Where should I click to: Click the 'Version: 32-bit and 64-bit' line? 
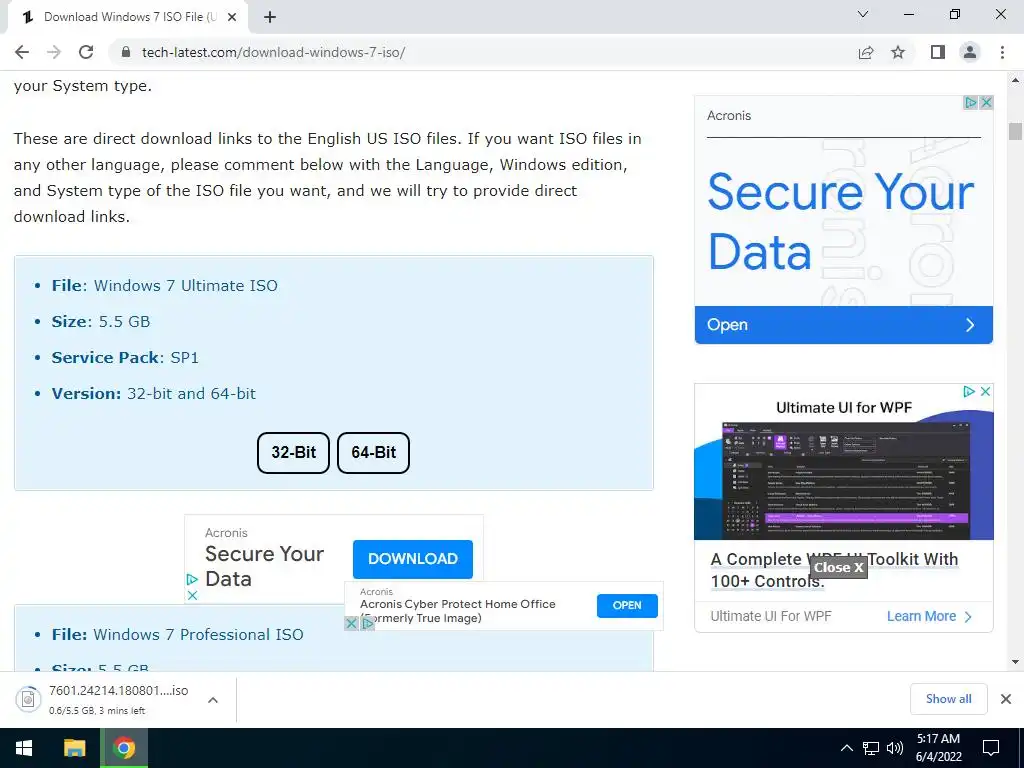pos(153,393)
